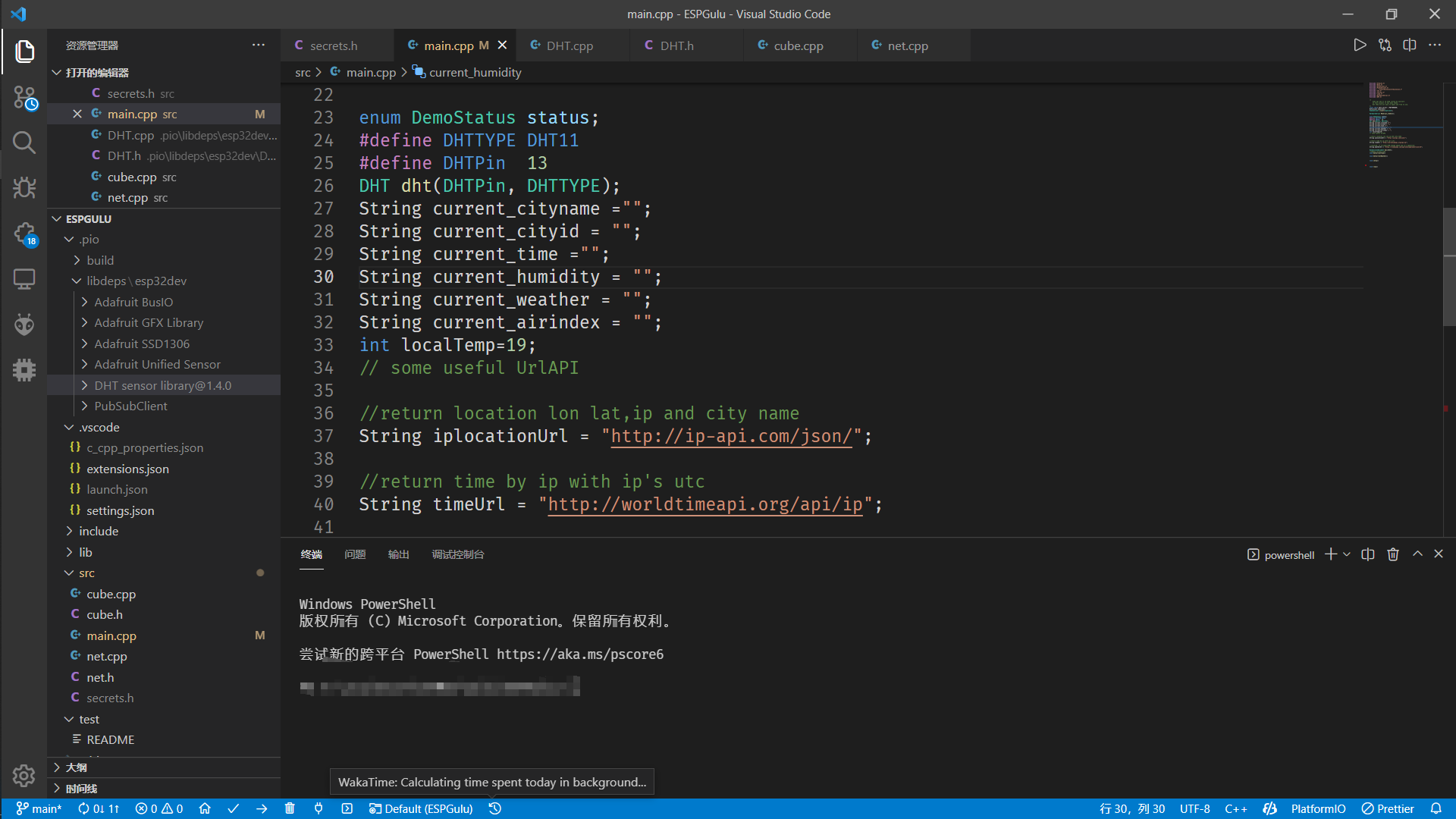Image resolution: width=1456 pixels, height=819 pixels.
Task: Kill terminal with trash icon
Action: point(1393,554)
